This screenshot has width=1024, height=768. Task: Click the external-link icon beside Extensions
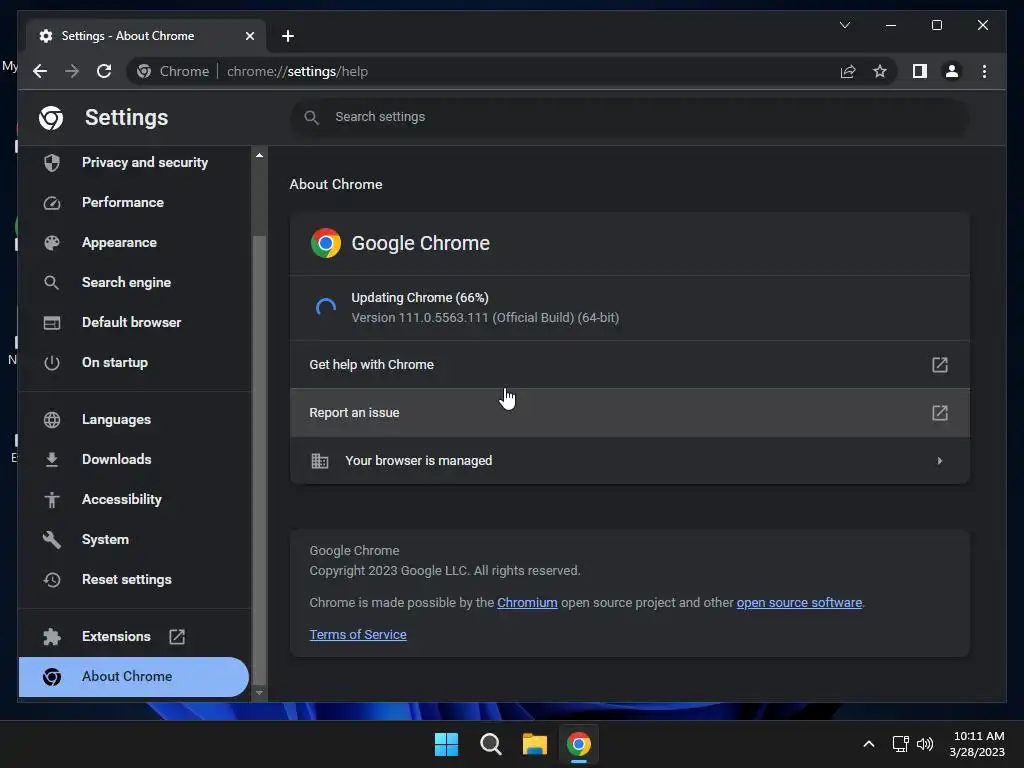pos(177,637)
